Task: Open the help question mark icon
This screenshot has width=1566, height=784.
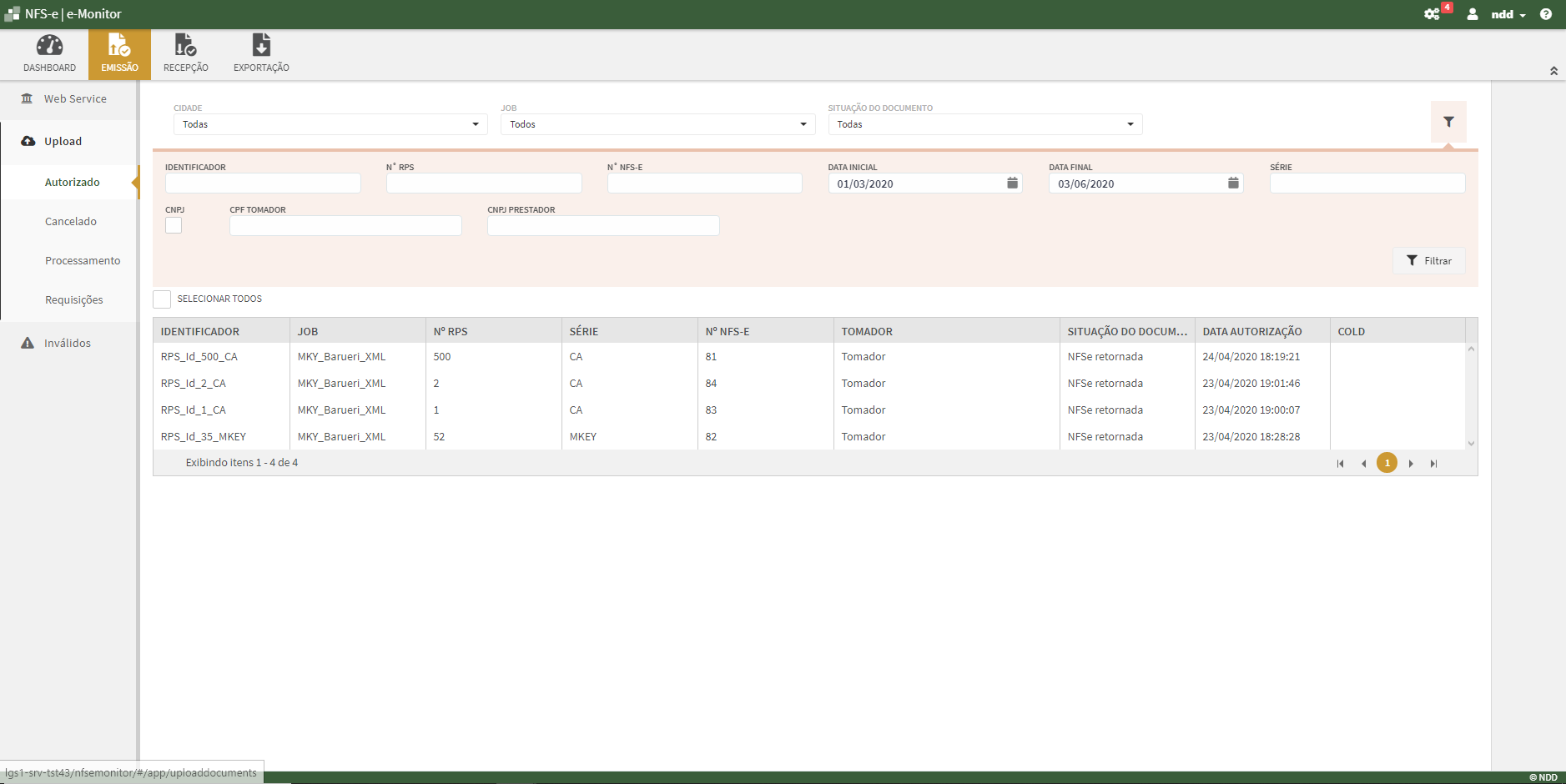Action: 1546,14
